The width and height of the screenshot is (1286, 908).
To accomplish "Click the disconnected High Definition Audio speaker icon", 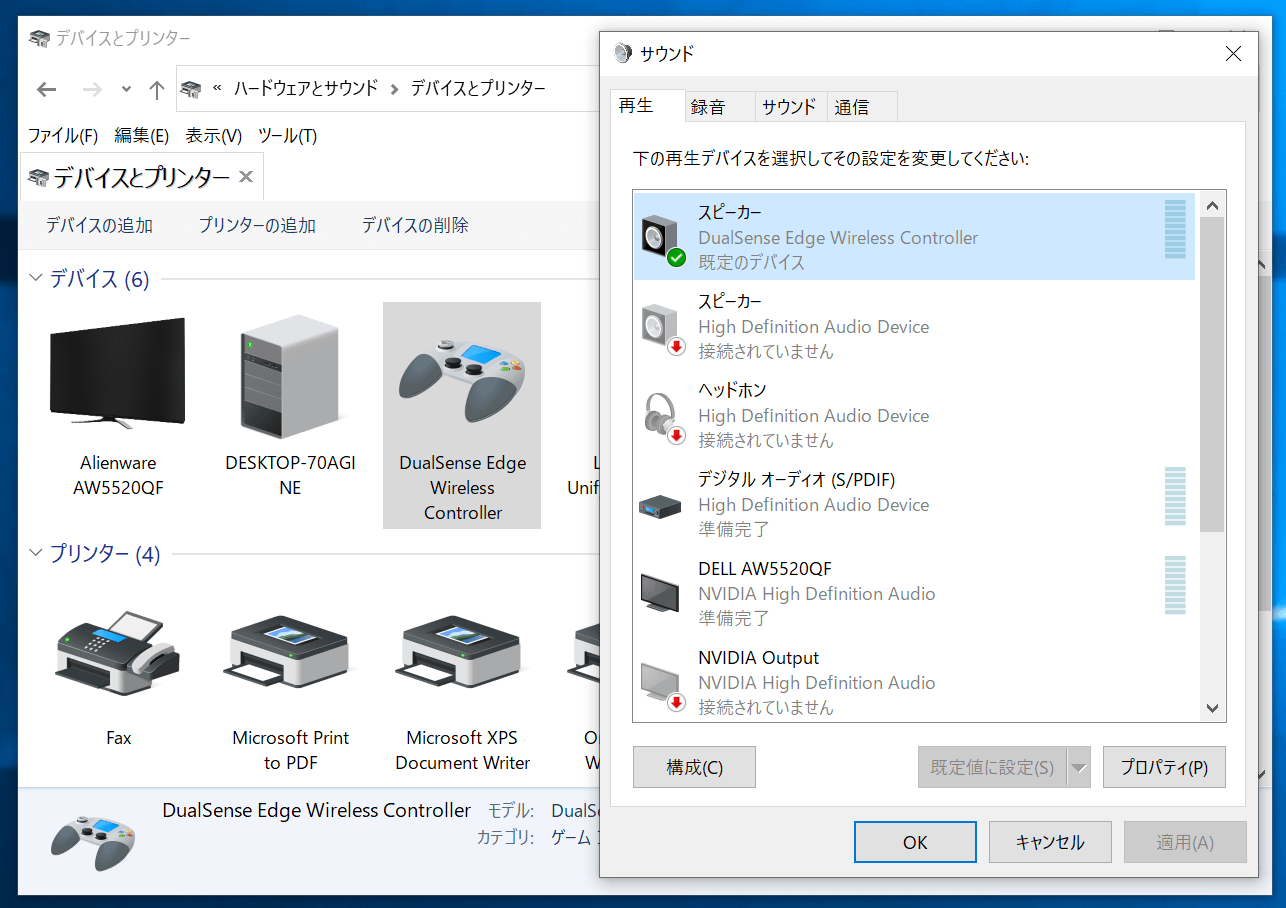I will coord(662,328).
